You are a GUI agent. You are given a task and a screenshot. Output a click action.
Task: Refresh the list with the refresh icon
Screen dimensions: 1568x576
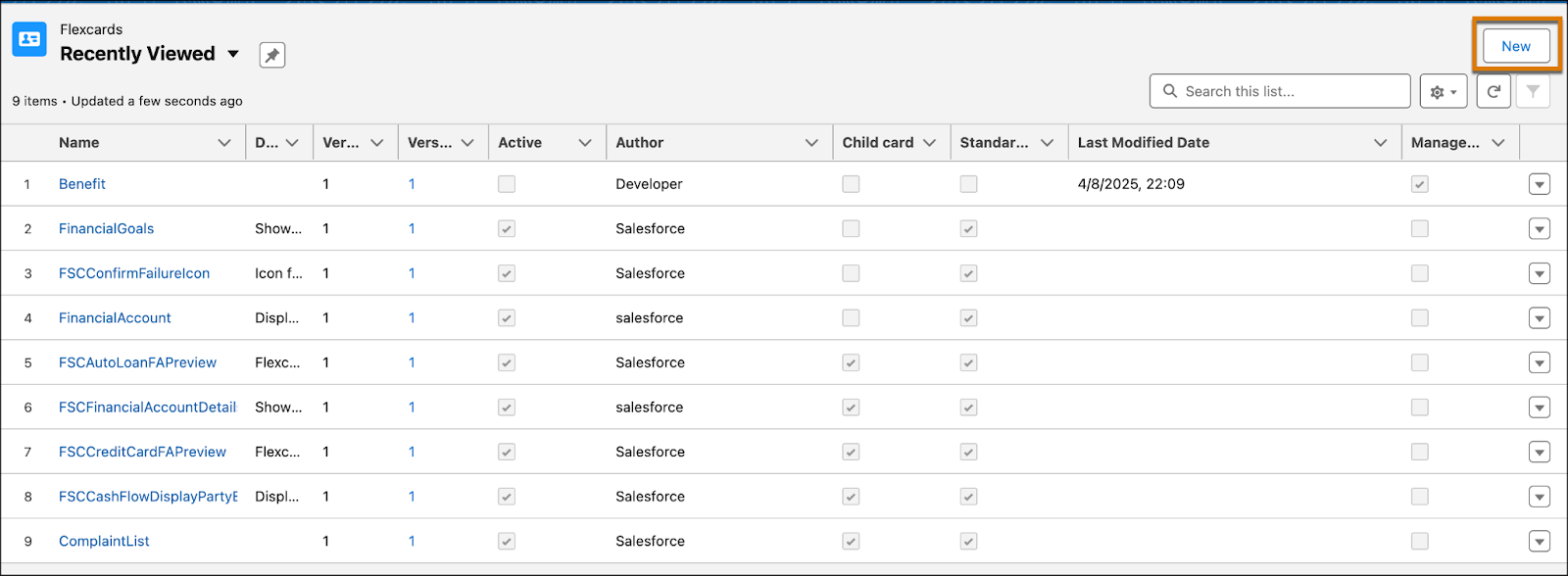pyautogui.click(x=1494, y=91)
